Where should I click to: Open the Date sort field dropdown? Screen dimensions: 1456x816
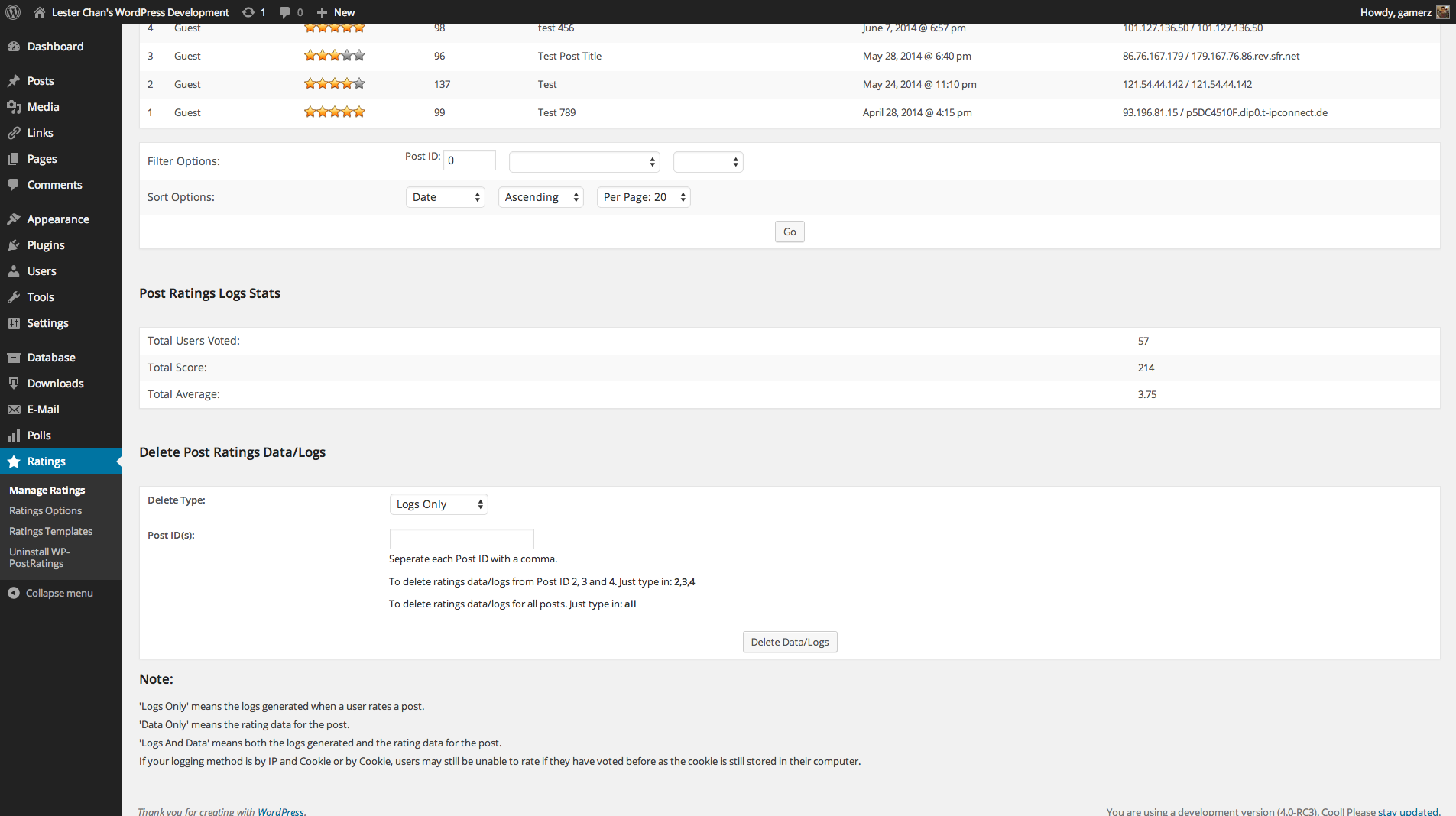[x=446, y=197]
